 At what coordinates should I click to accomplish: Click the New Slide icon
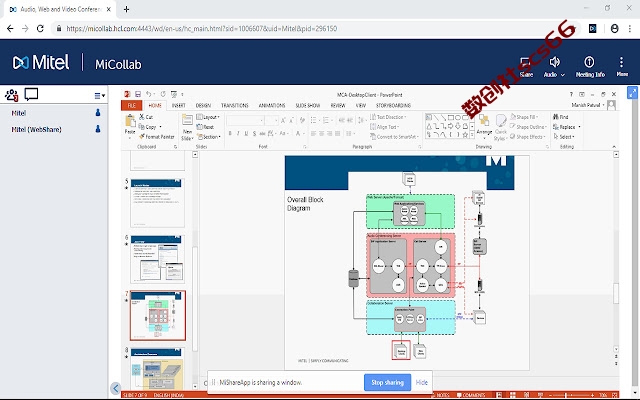coord(187,120)
